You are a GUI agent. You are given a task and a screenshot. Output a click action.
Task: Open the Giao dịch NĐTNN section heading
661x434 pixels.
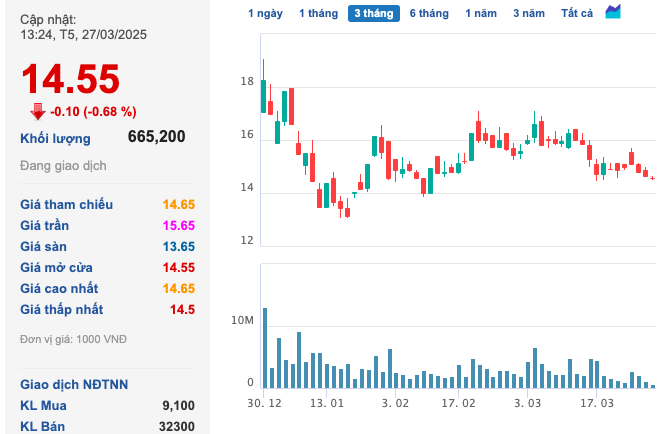74,384
